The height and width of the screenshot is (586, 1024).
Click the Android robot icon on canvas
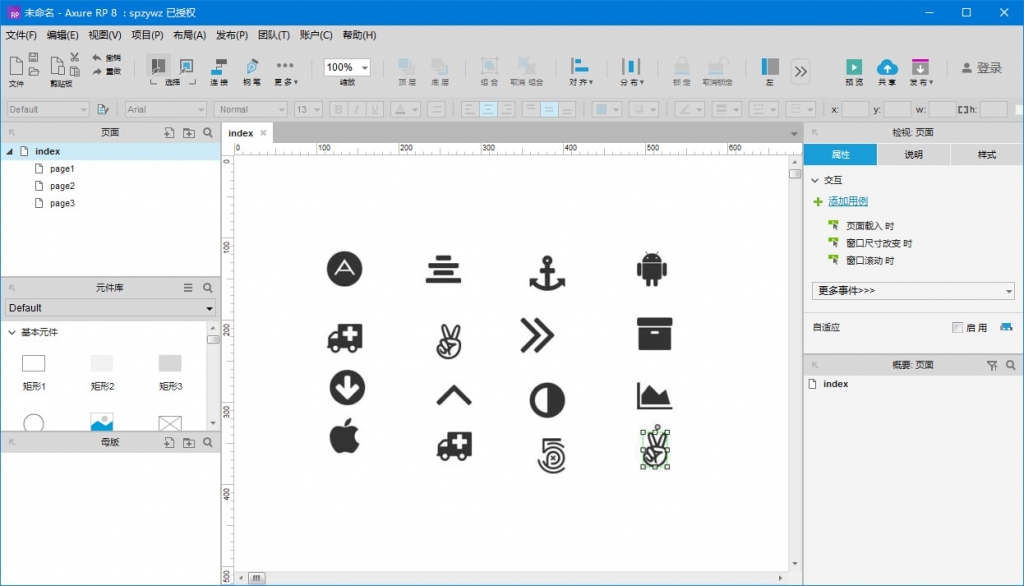point(652,269)
